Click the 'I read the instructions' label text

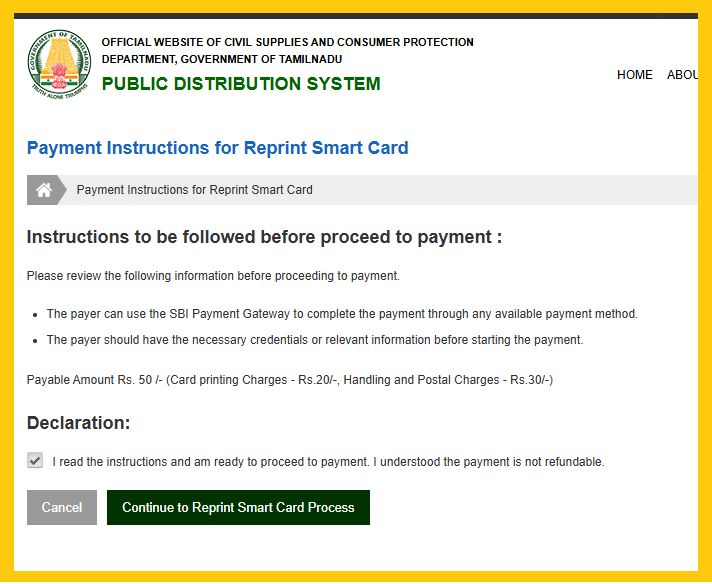[x=328, y=462]
